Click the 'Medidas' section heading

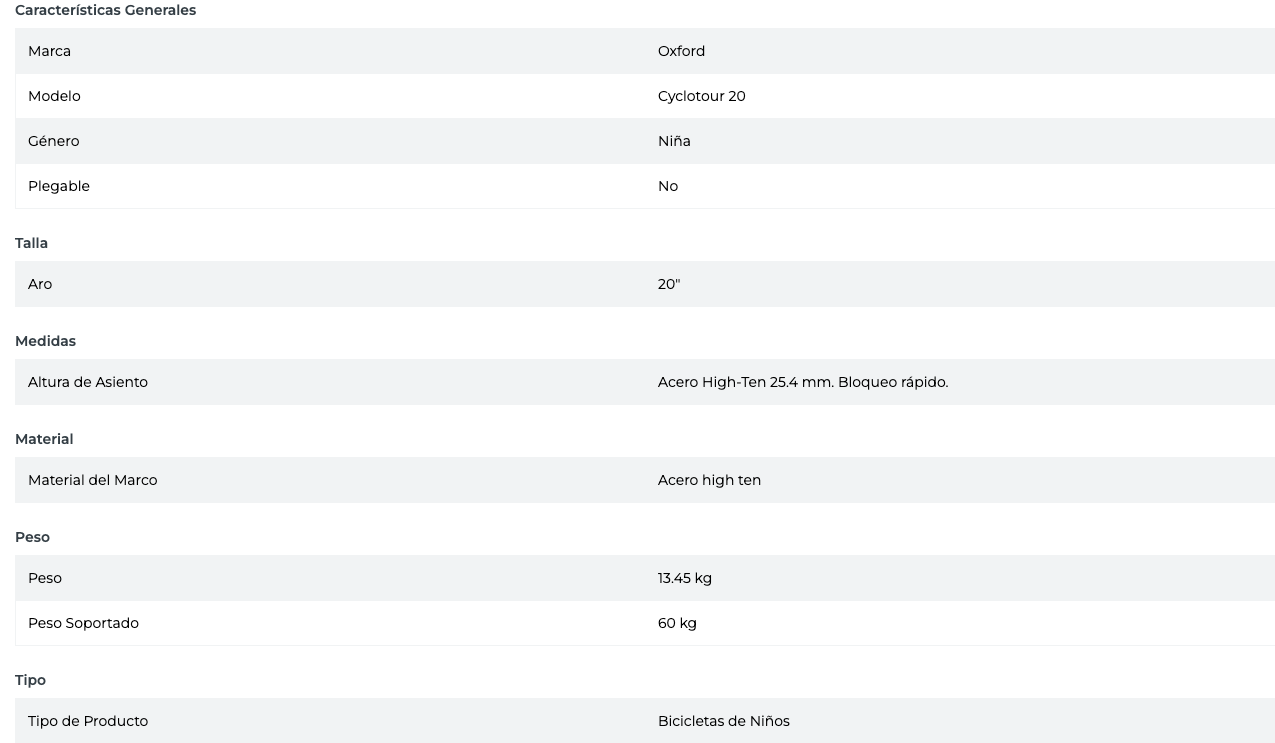45,341
